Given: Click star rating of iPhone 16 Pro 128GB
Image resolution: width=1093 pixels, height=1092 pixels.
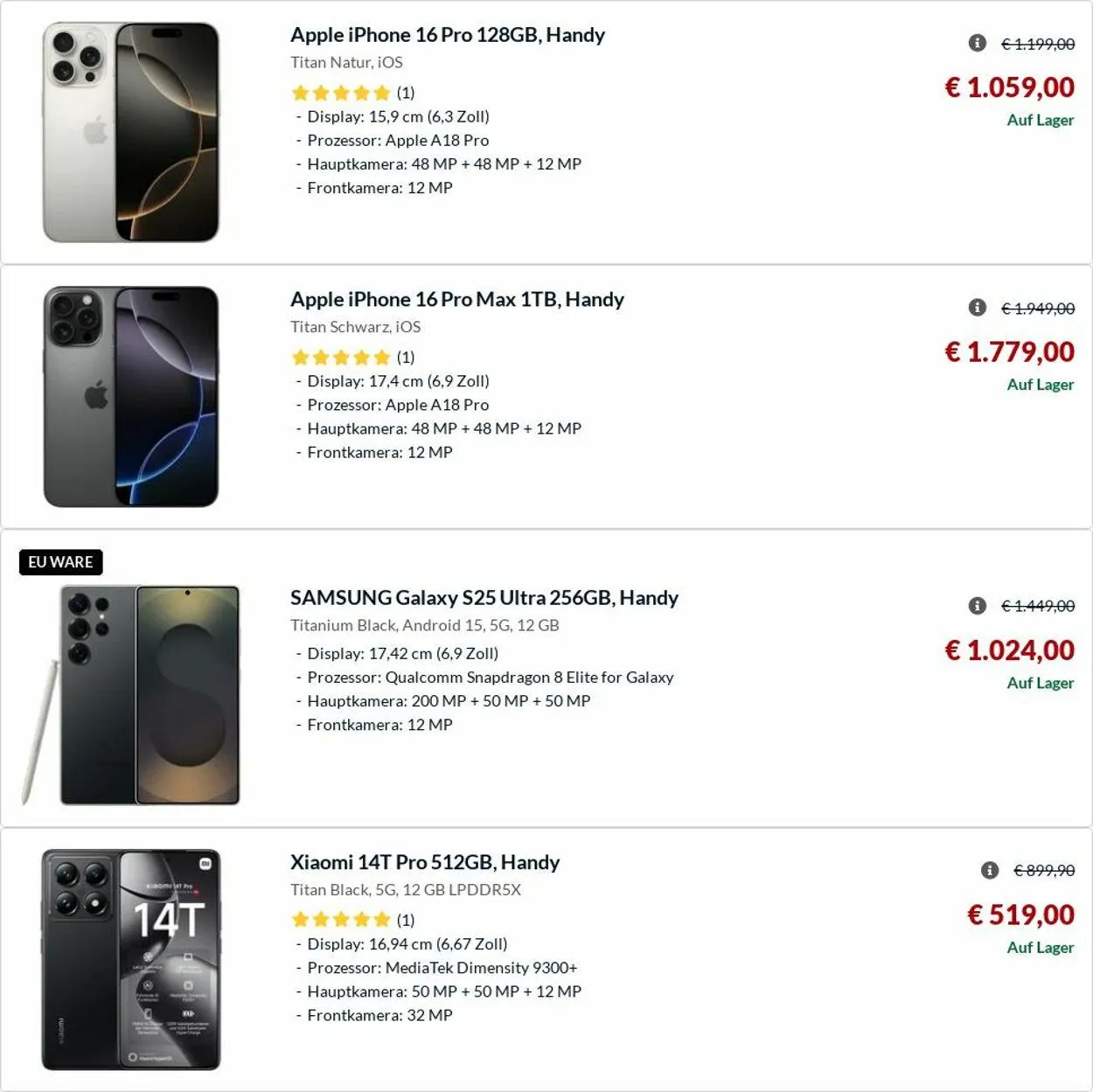Looking at the screenshot, I should (341, 93).
